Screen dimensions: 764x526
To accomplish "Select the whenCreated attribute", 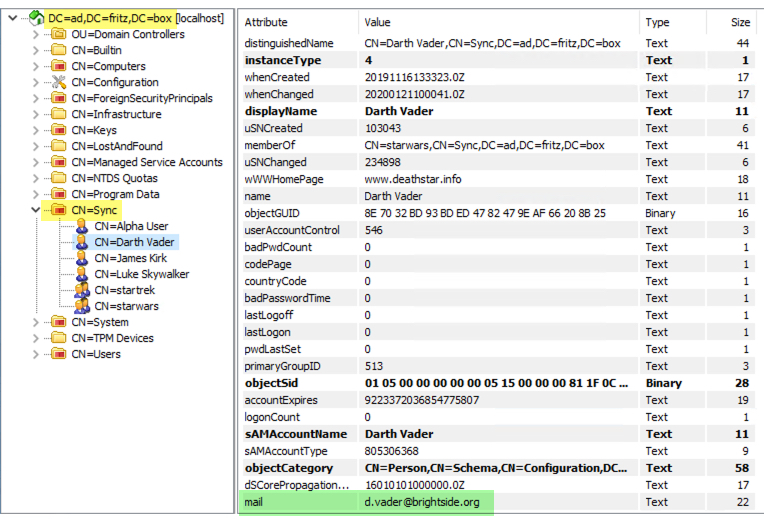I will 277,77.
